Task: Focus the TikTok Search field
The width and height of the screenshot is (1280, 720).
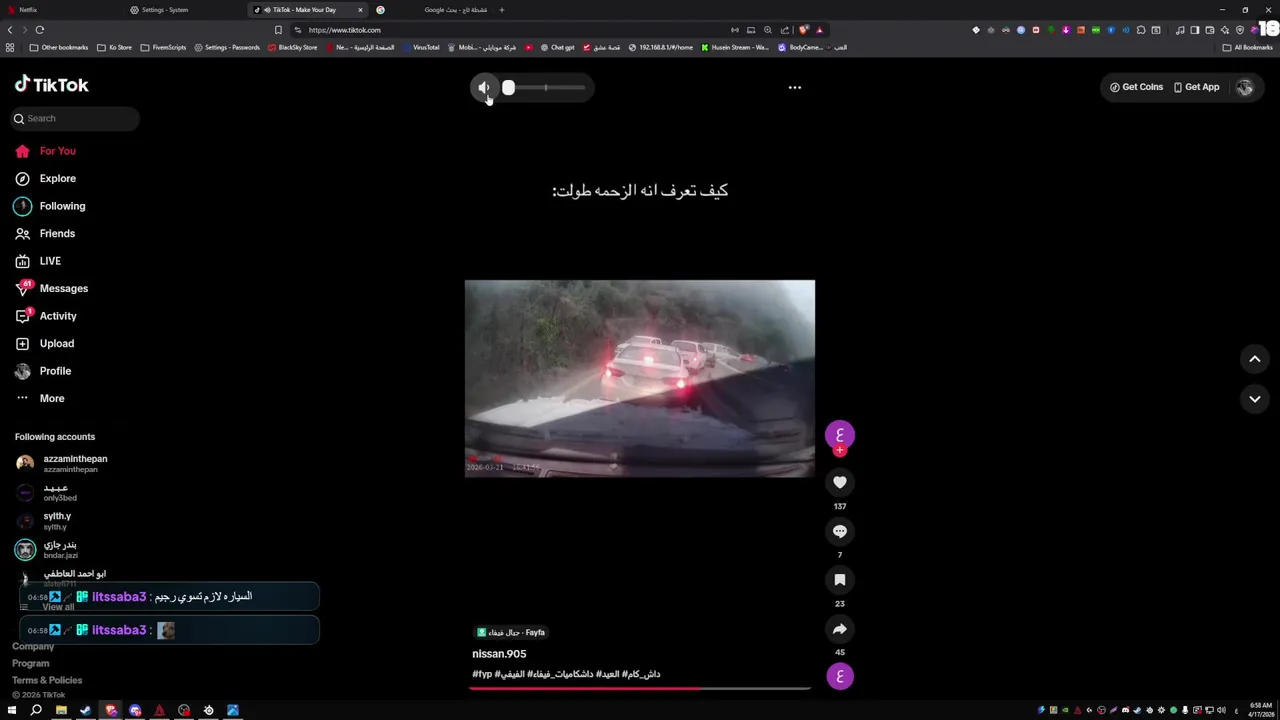Action: 75,118
